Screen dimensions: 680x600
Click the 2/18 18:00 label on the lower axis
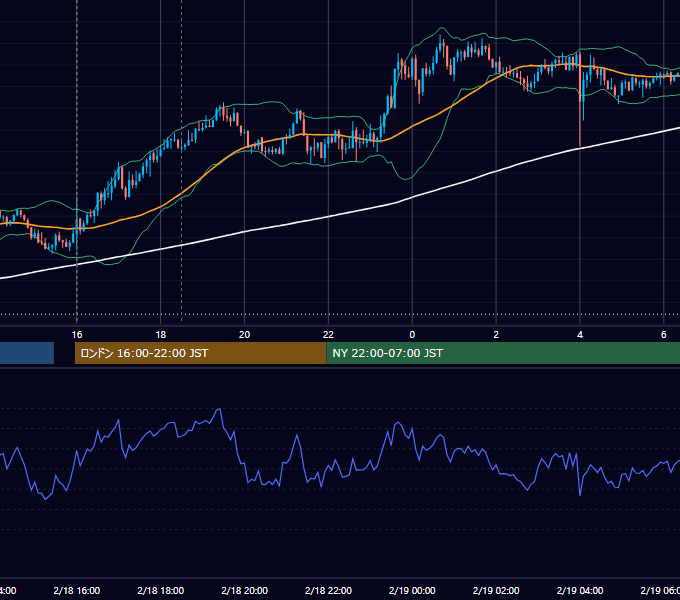pos(160,590)
